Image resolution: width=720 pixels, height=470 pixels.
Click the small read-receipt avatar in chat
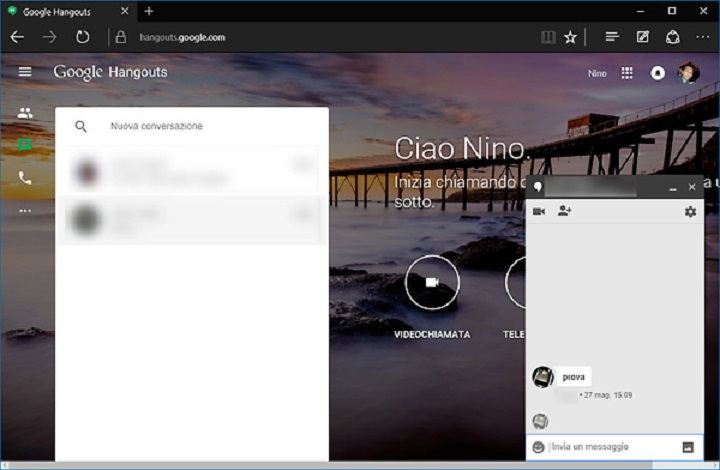point(540,421)
